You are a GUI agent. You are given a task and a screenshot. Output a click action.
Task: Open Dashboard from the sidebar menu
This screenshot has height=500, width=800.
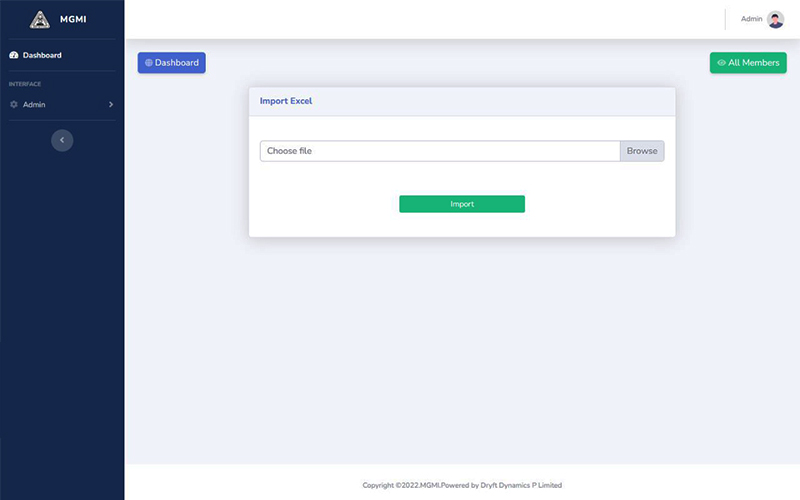[x=42, y=55]
